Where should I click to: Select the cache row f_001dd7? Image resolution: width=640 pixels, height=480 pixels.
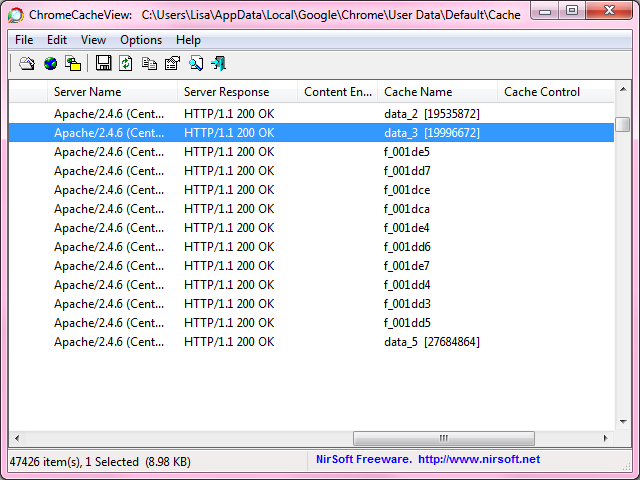click(311, 171)
